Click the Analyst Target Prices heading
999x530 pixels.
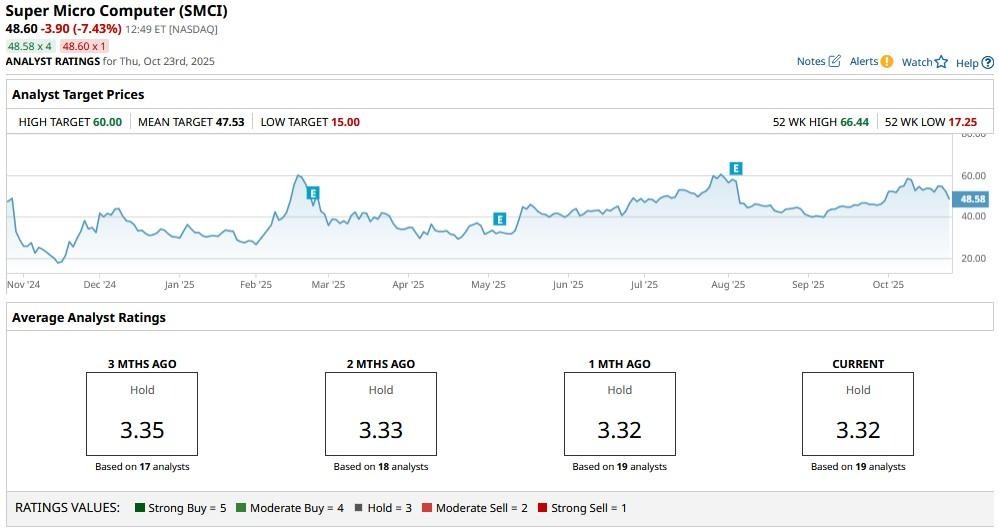click(78, 94)
